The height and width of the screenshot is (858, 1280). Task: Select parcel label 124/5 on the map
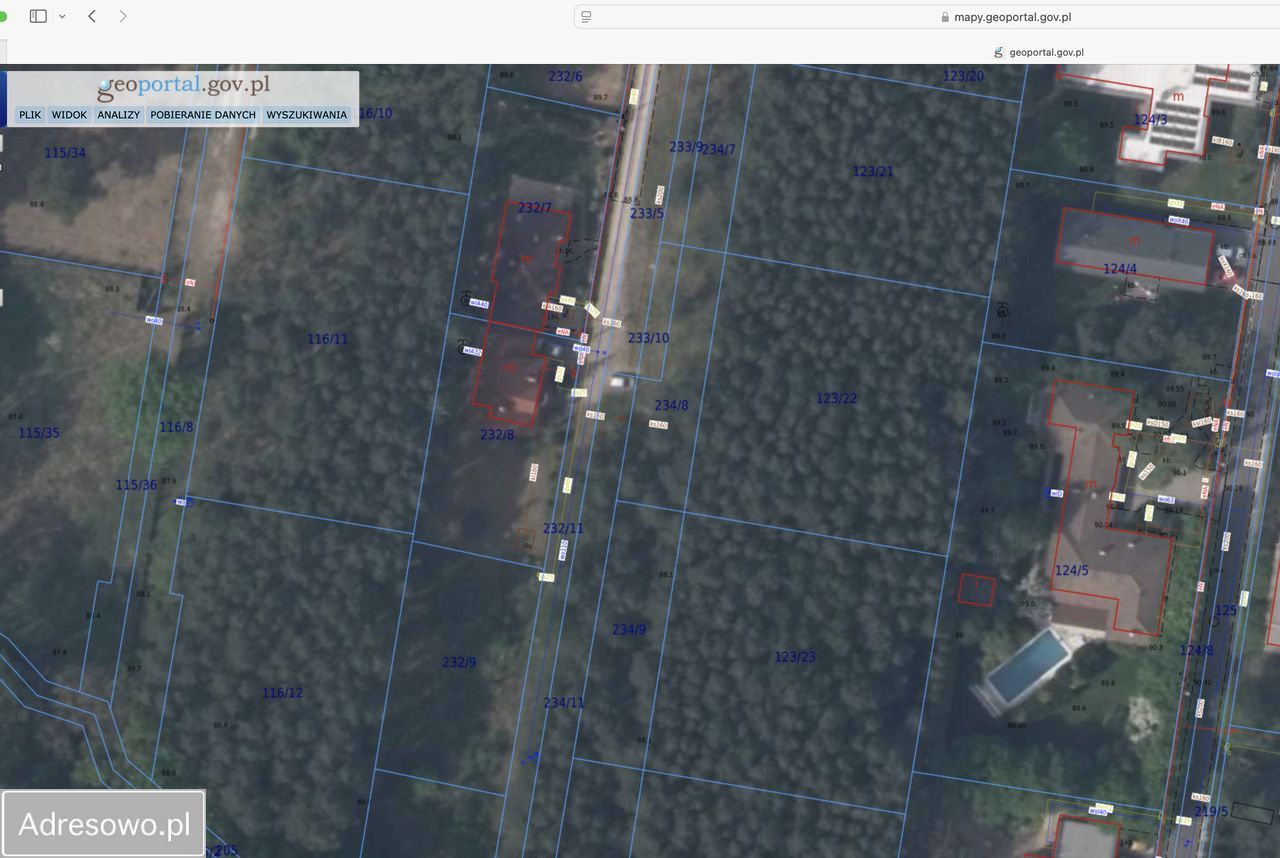pyautogui.click(x=1071, y=571)
